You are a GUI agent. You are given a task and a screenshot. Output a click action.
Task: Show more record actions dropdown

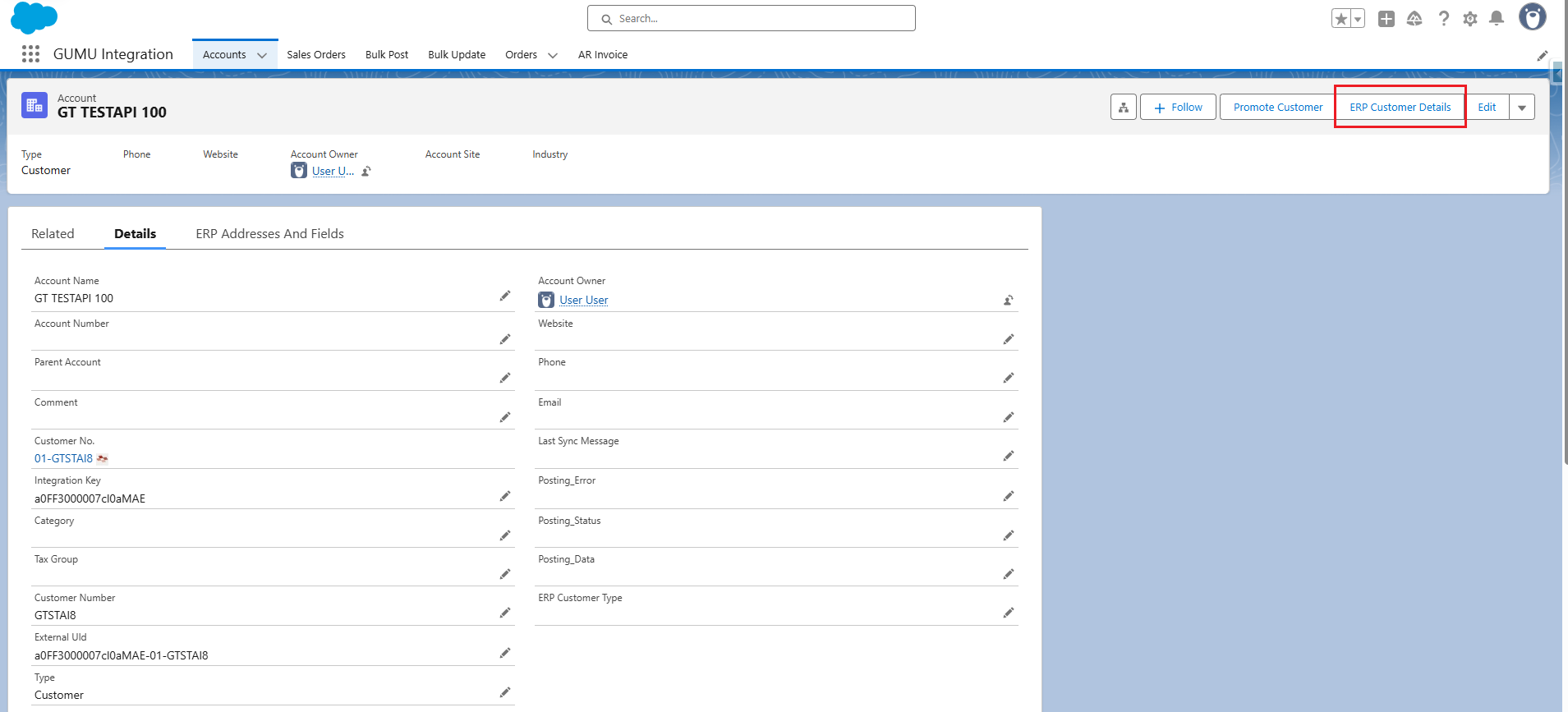pos(1522,107)
